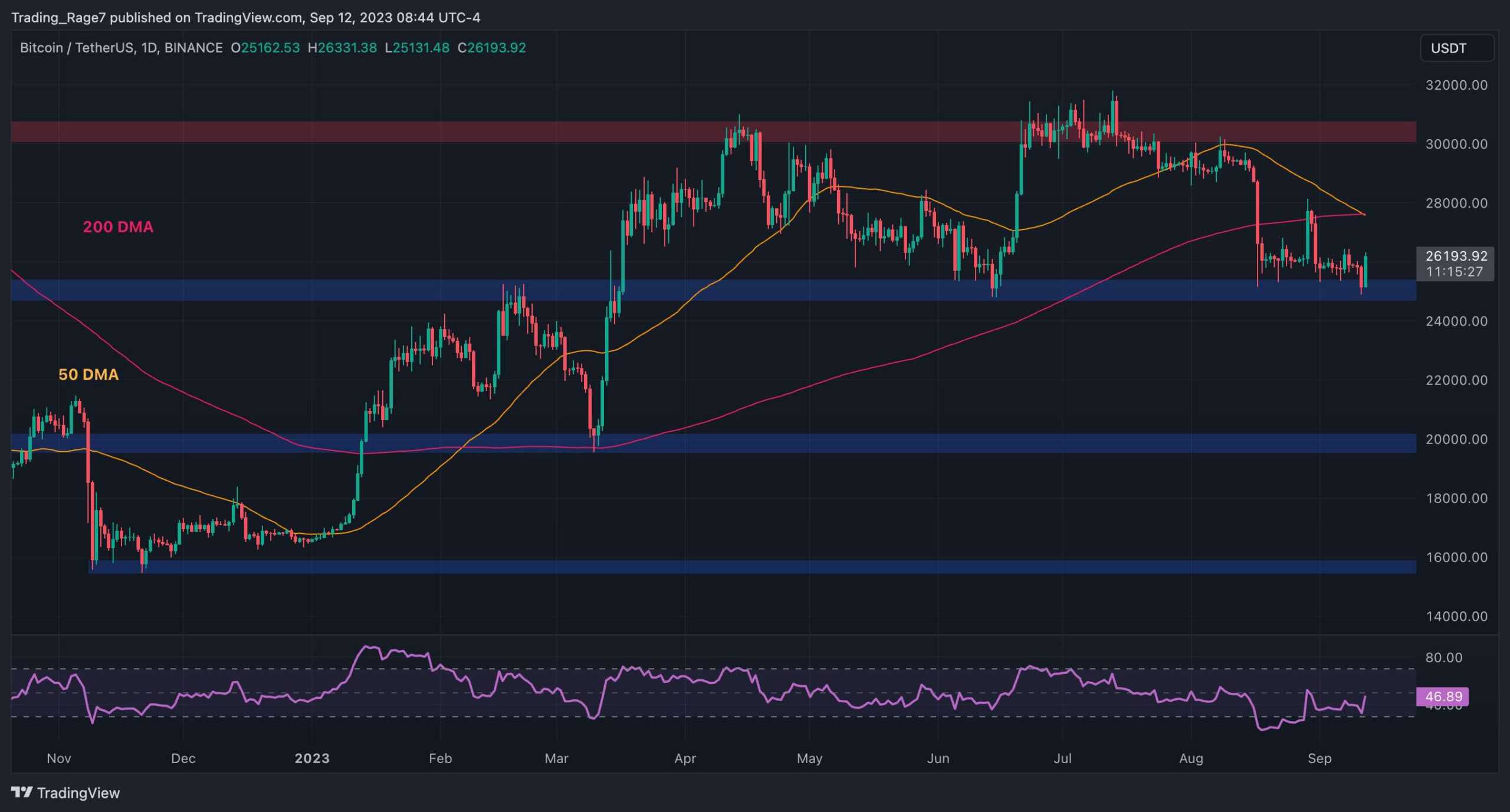This screenshot has width=1510, height=812.
Task: Select the 50 DMA annotation text
Action: pyautogui.click(x=88, y=374)
